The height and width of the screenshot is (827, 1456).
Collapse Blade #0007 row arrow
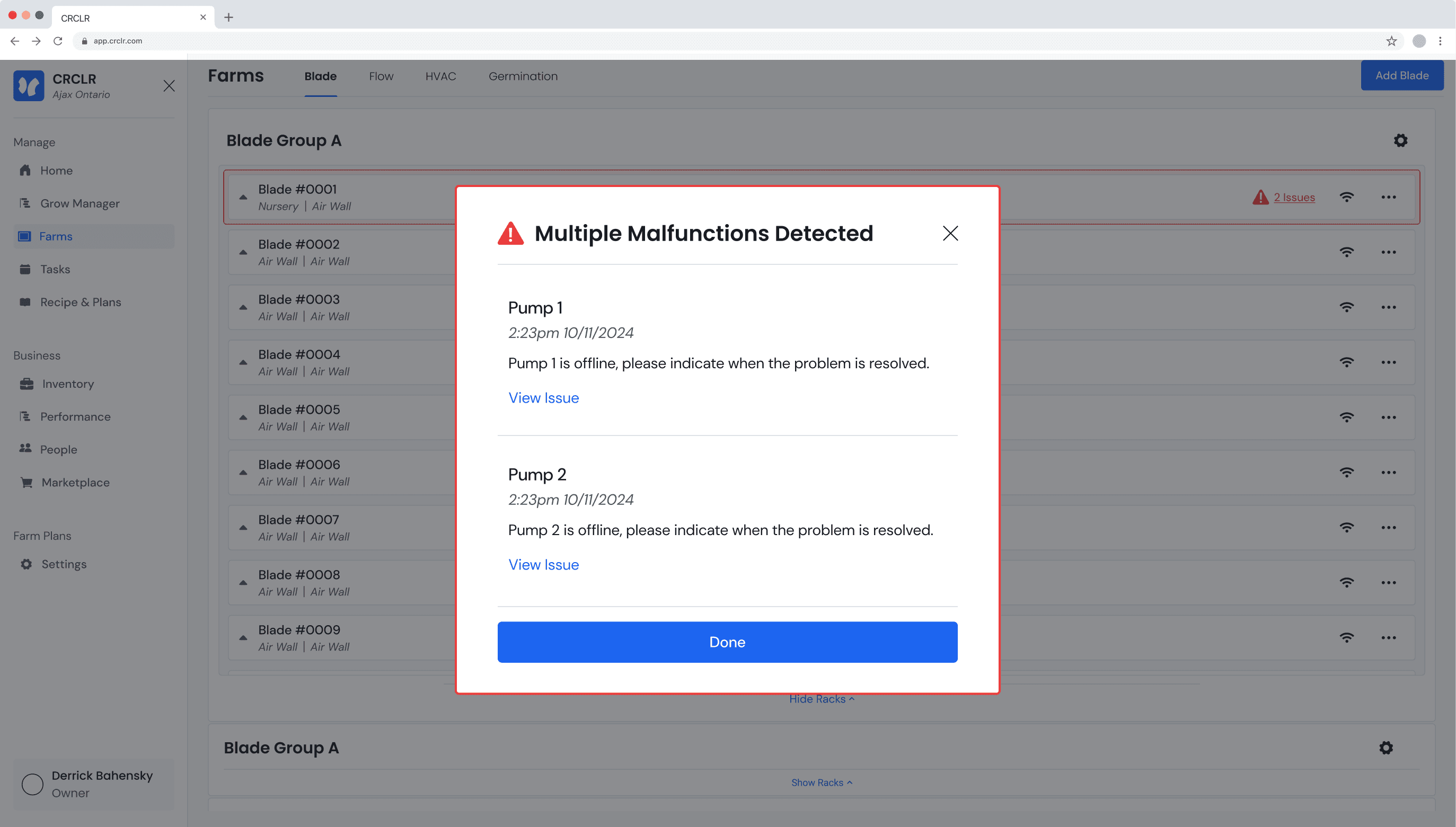coord(243,528)
